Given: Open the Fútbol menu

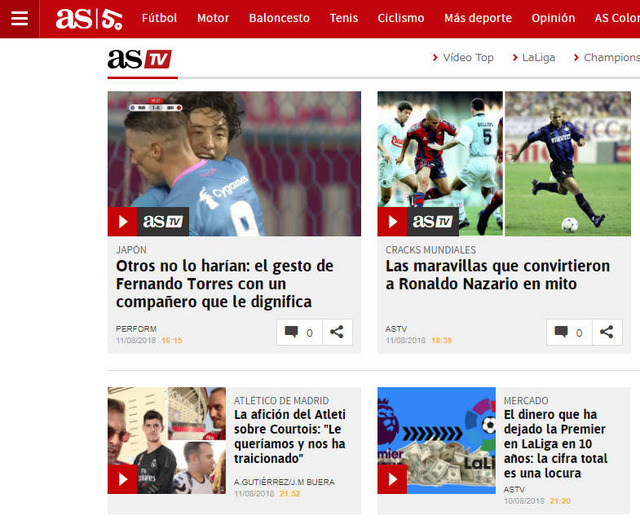Looking at the screenshot, I should click(x=159, y=18).
